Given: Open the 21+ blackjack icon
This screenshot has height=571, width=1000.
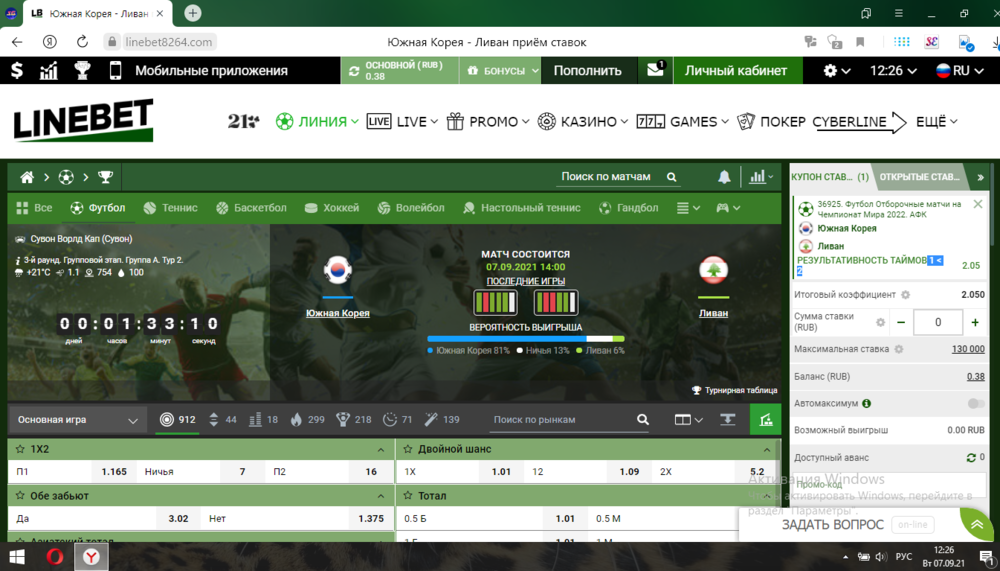Looking at the screenshot, I should [244, 121].
